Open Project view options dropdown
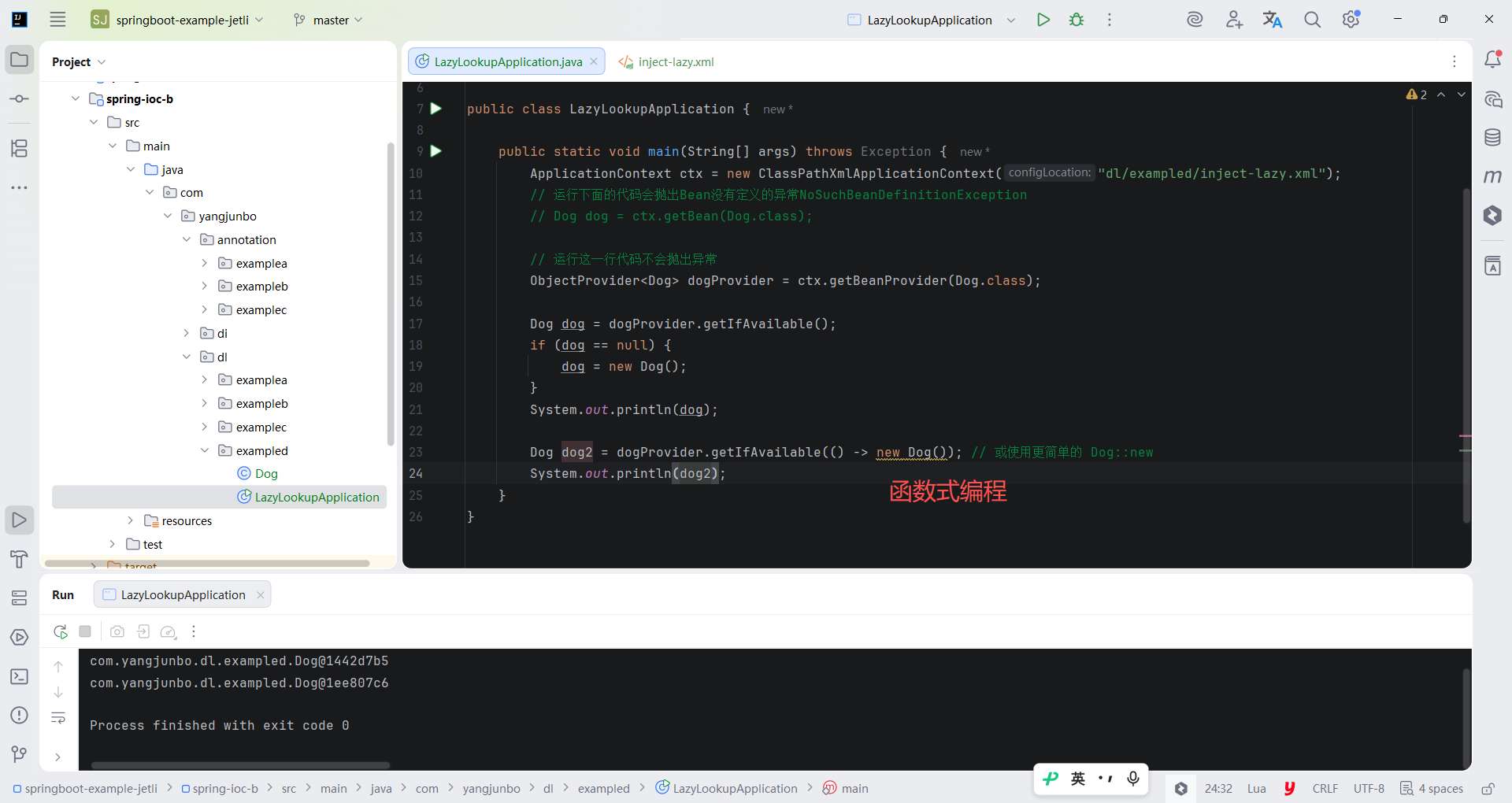Image resolution: width=1512 pixels, height=803 pixels. point(79,61)
